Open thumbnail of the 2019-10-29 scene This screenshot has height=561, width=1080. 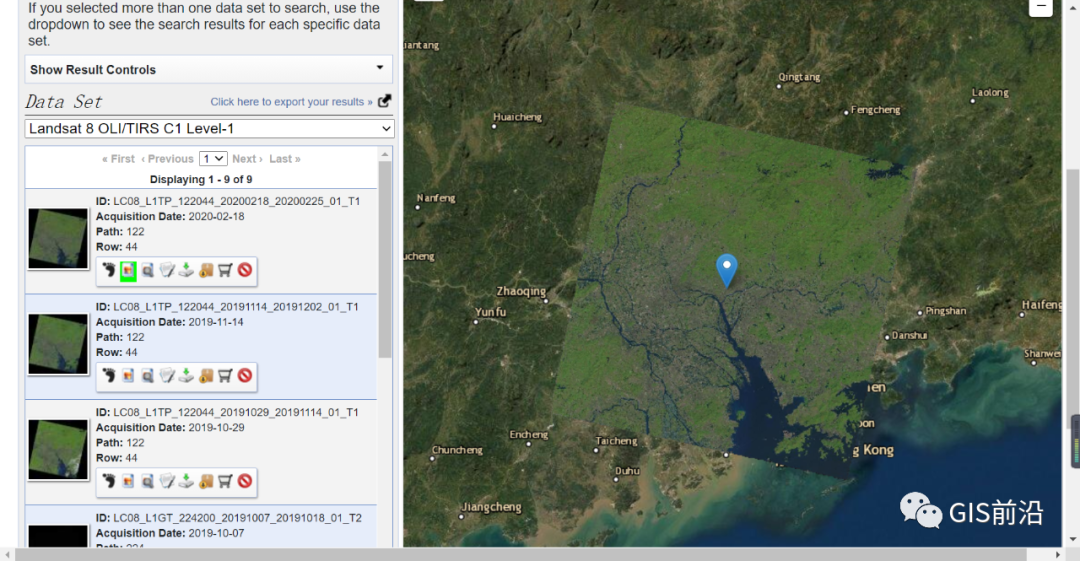pyautogui.click(x=59, y=449)
